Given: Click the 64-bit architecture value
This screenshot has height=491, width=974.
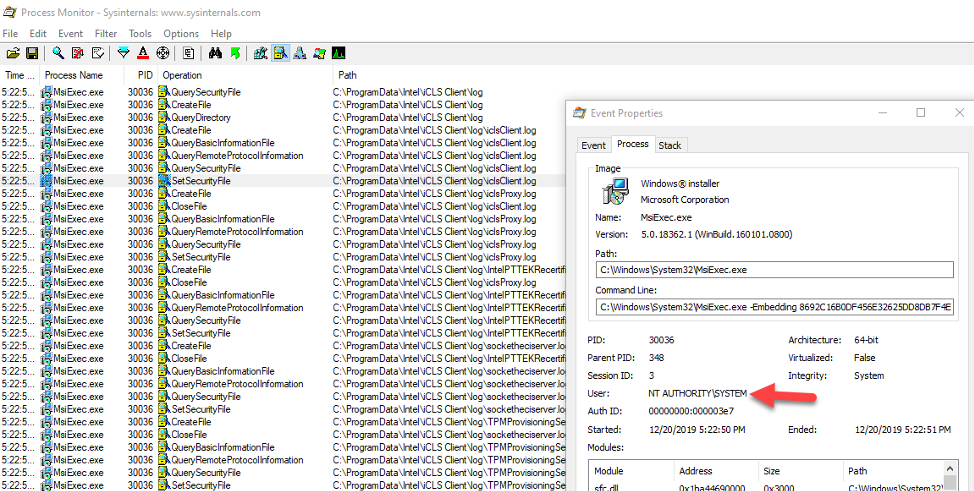Looking at the screenshot, I should tap(865, 341).
